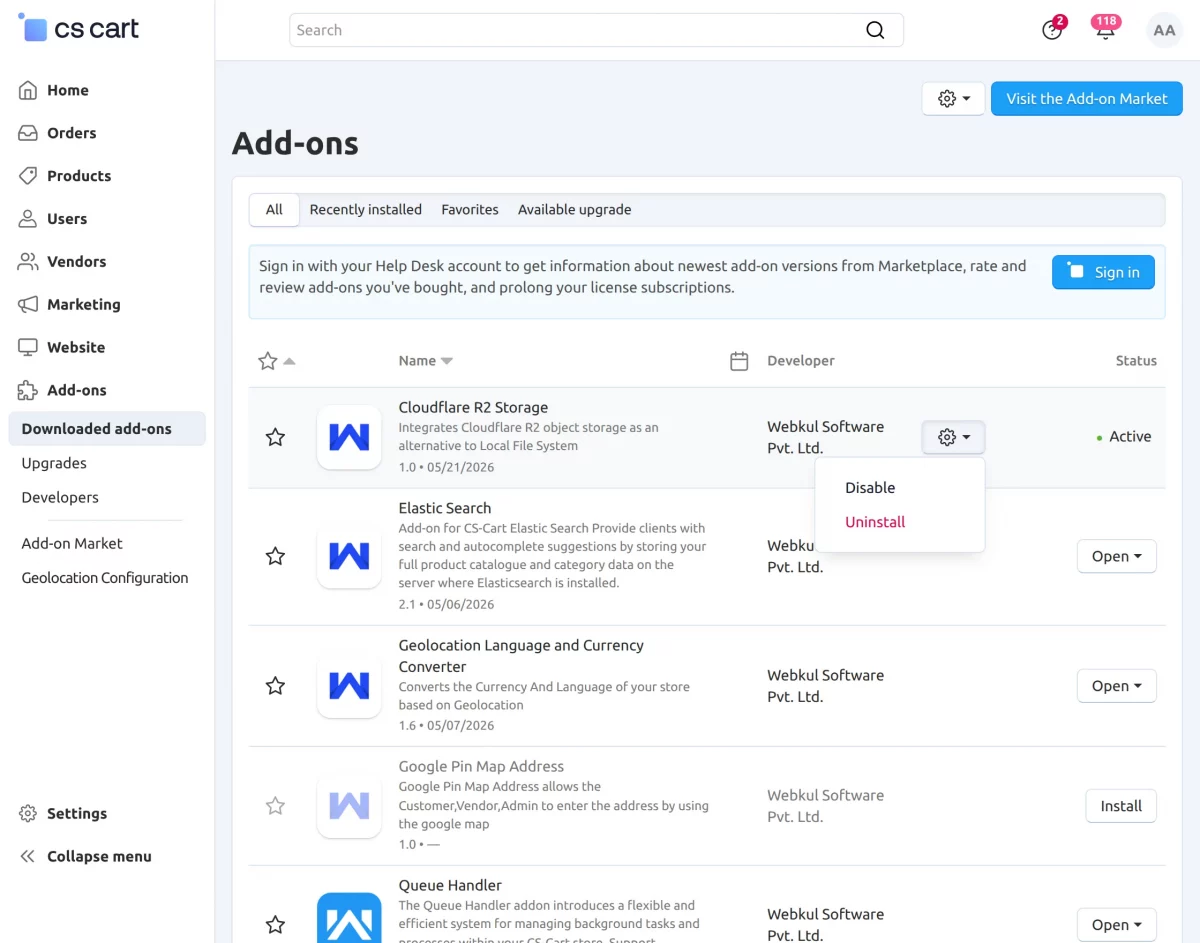Click the Website monitor icon
1200x943 pixels.
pos(28,348)
